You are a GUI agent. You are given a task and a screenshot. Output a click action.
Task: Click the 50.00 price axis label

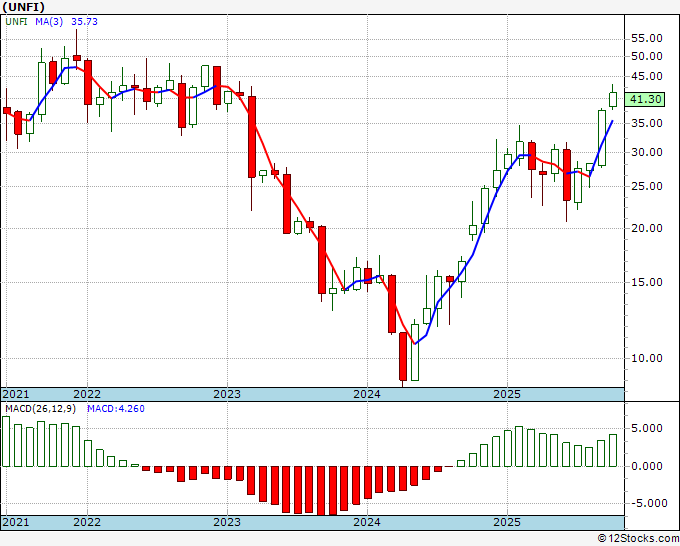(x=647, y=56)
